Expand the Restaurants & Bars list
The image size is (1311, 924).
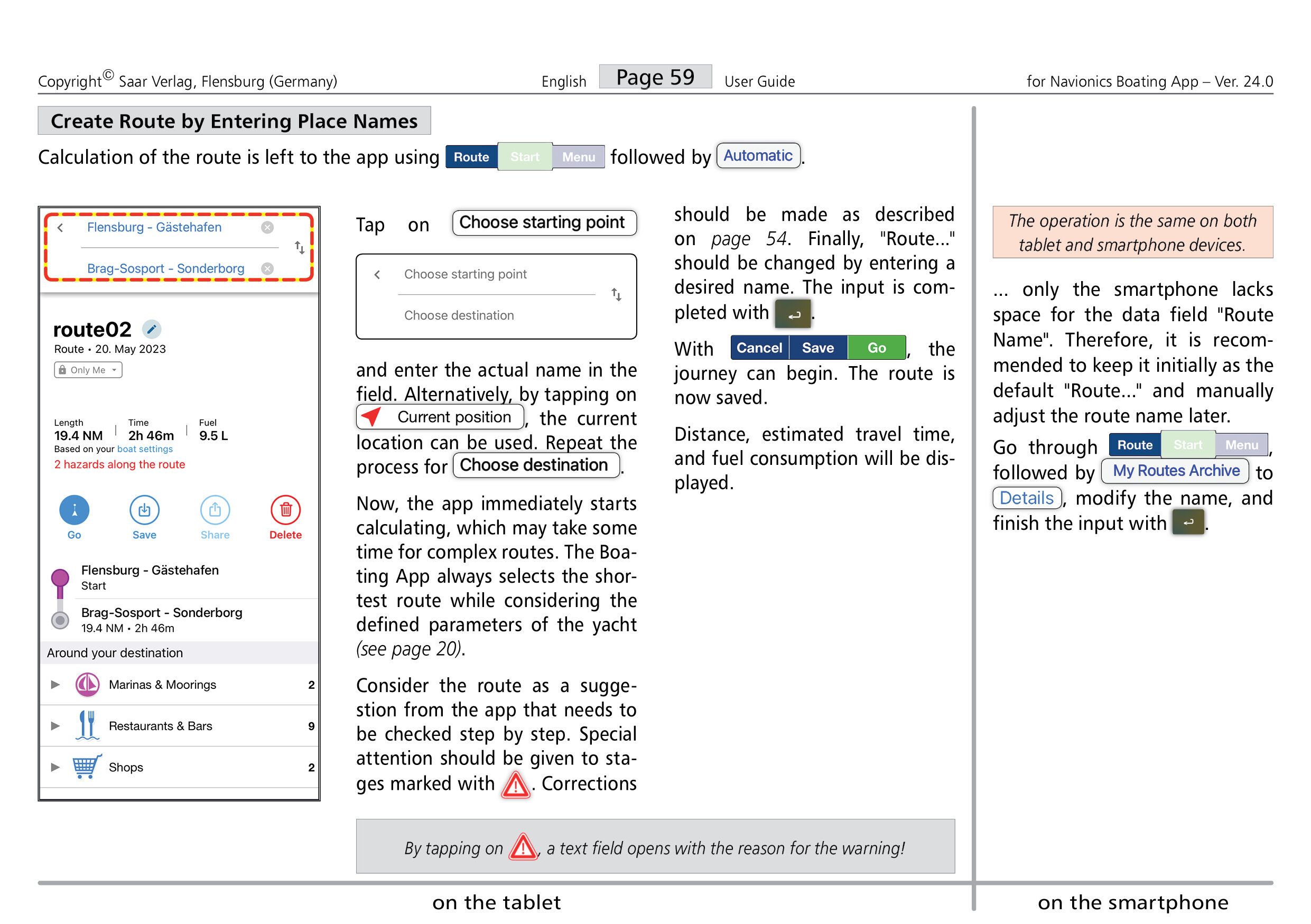(x=55, y=726)
